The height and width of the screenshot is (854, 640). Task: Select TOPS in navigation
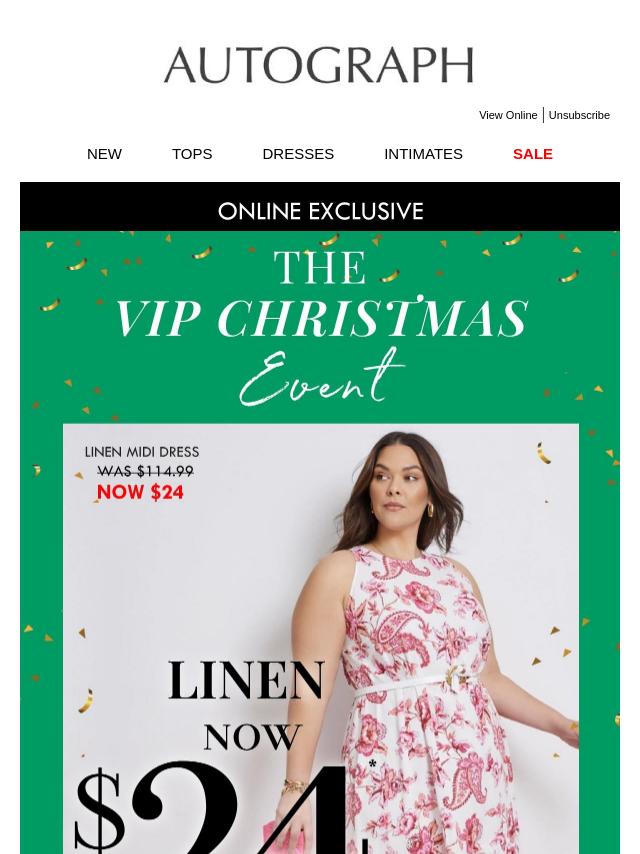(192, 154)
